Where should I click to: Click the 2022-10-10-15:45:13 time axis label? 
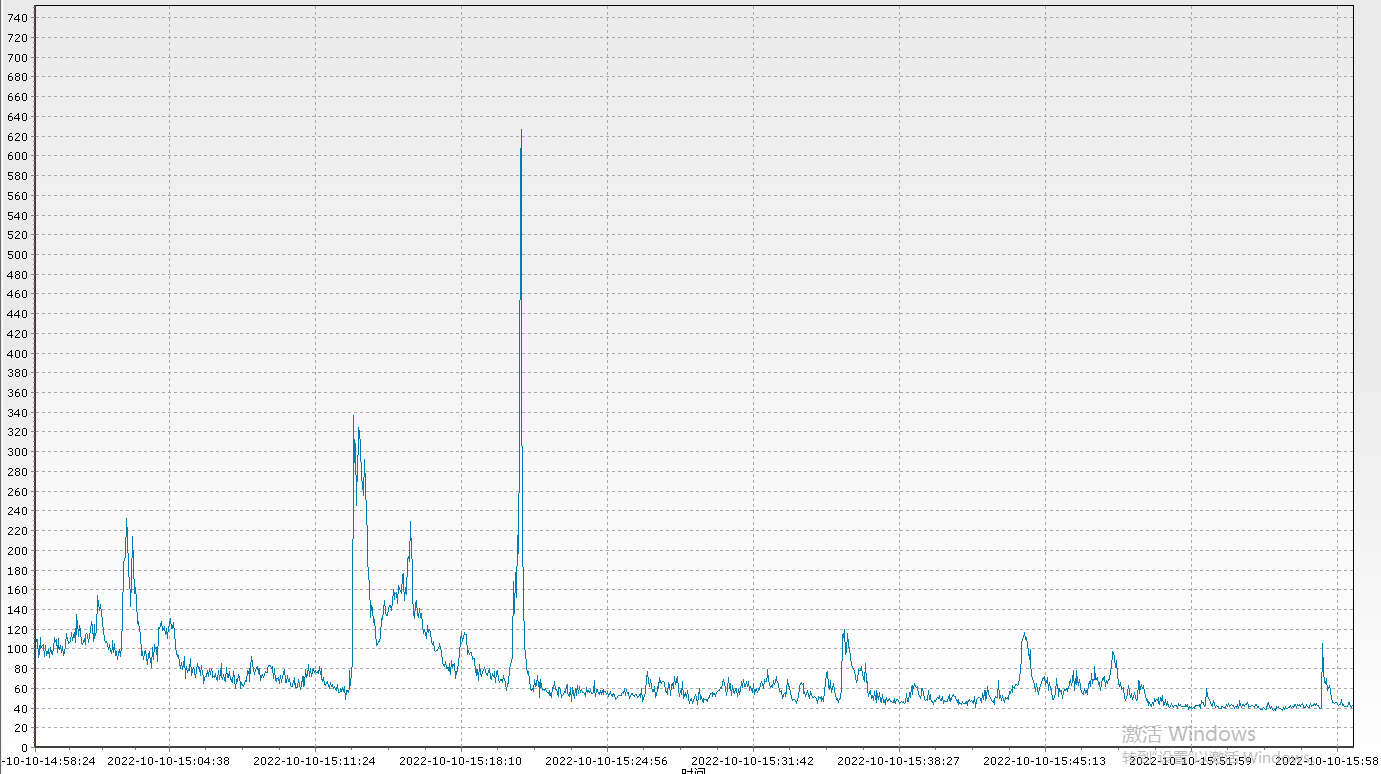pos(1044,760)
